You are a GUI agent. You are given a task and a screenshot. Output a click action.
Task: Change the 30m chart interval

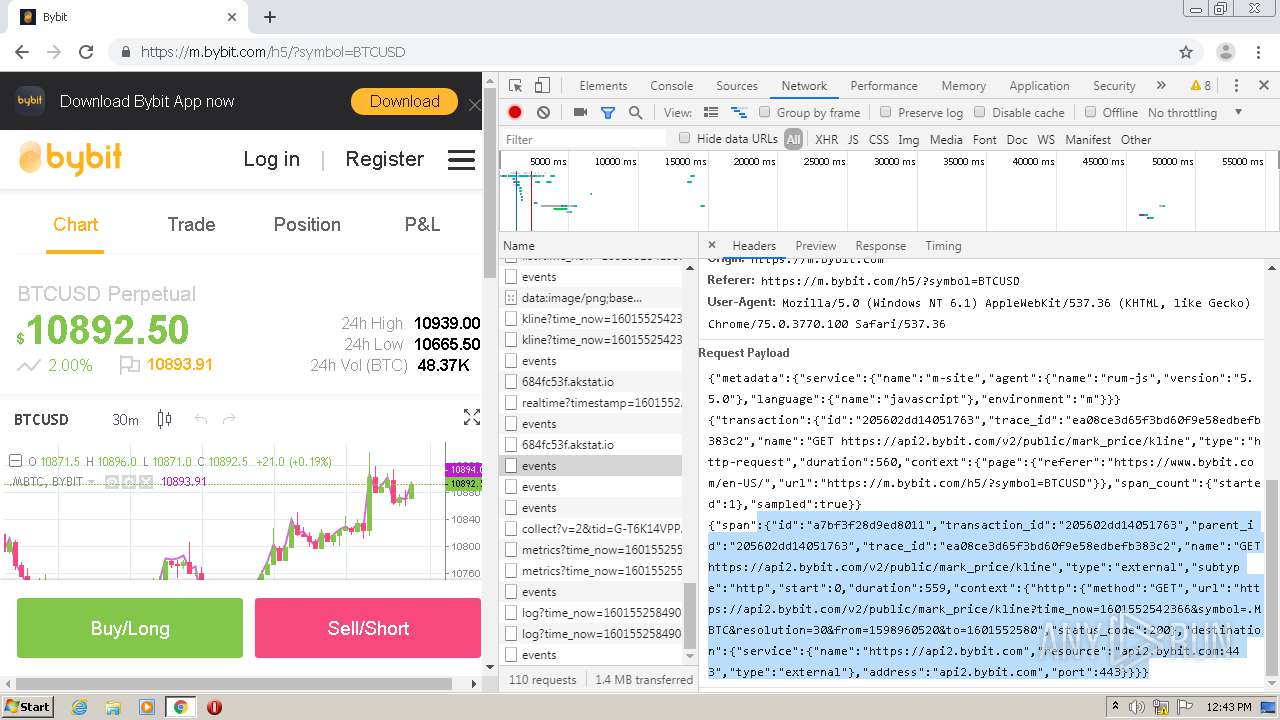[x=125, y=420]
